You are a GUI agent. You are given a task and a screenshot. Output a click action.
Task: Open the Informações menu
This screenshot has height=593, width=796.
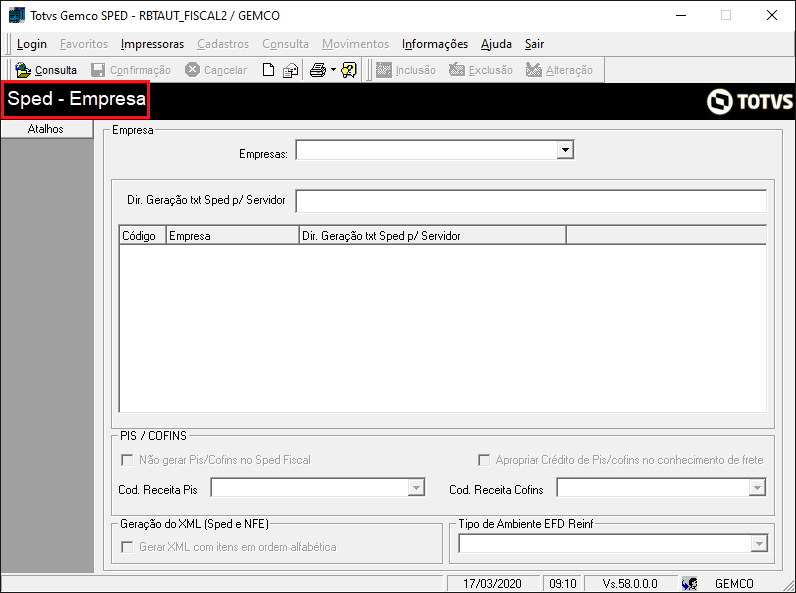pyautogui.click(x=435, y=44)
